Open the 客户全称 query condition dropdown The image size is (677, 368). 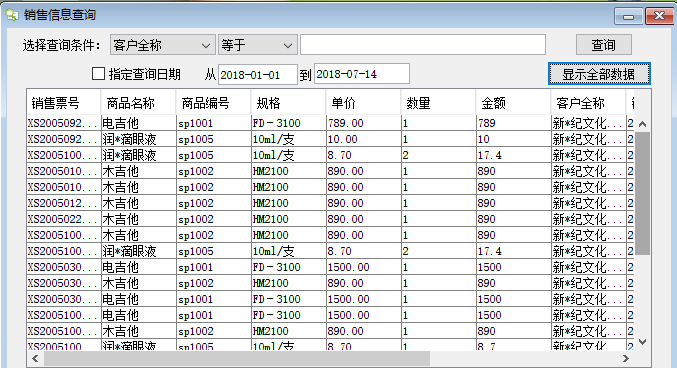pyautogui.click(x=162, y=45)
